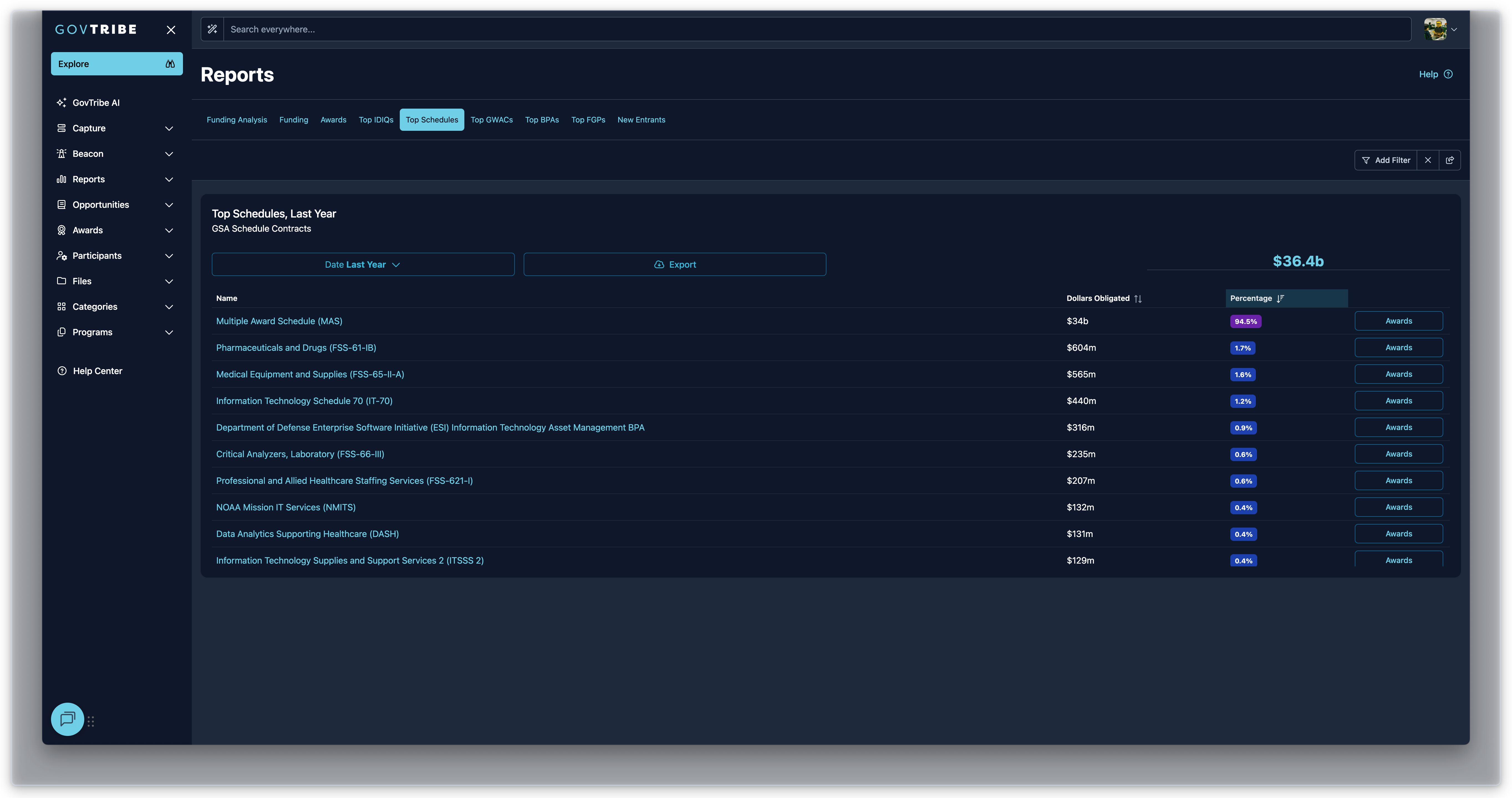Click the Export cloud download icon

coord(659,265)
